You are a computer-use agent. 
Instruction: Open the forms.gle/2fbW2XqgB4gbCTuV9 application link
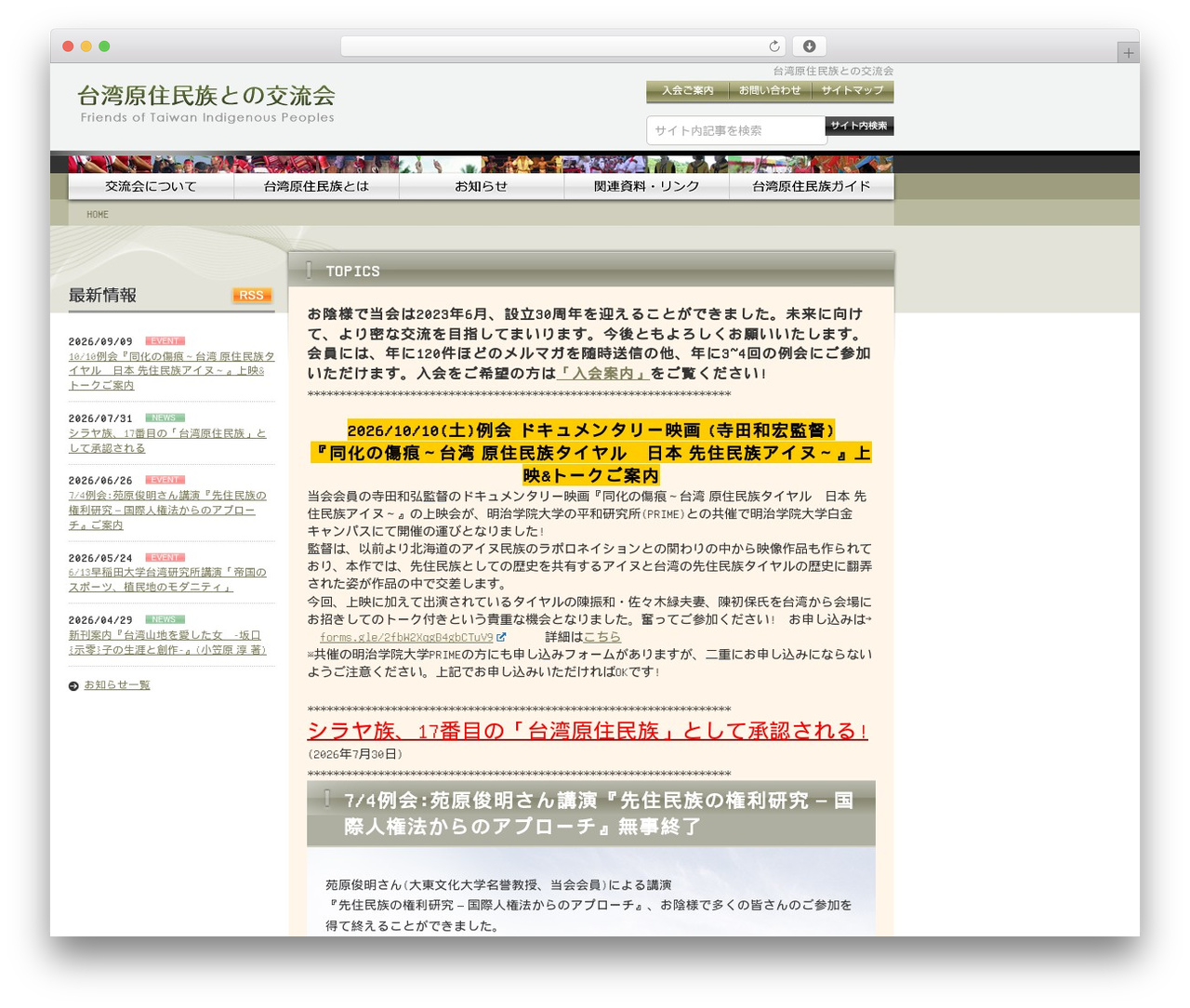point(406,637)
